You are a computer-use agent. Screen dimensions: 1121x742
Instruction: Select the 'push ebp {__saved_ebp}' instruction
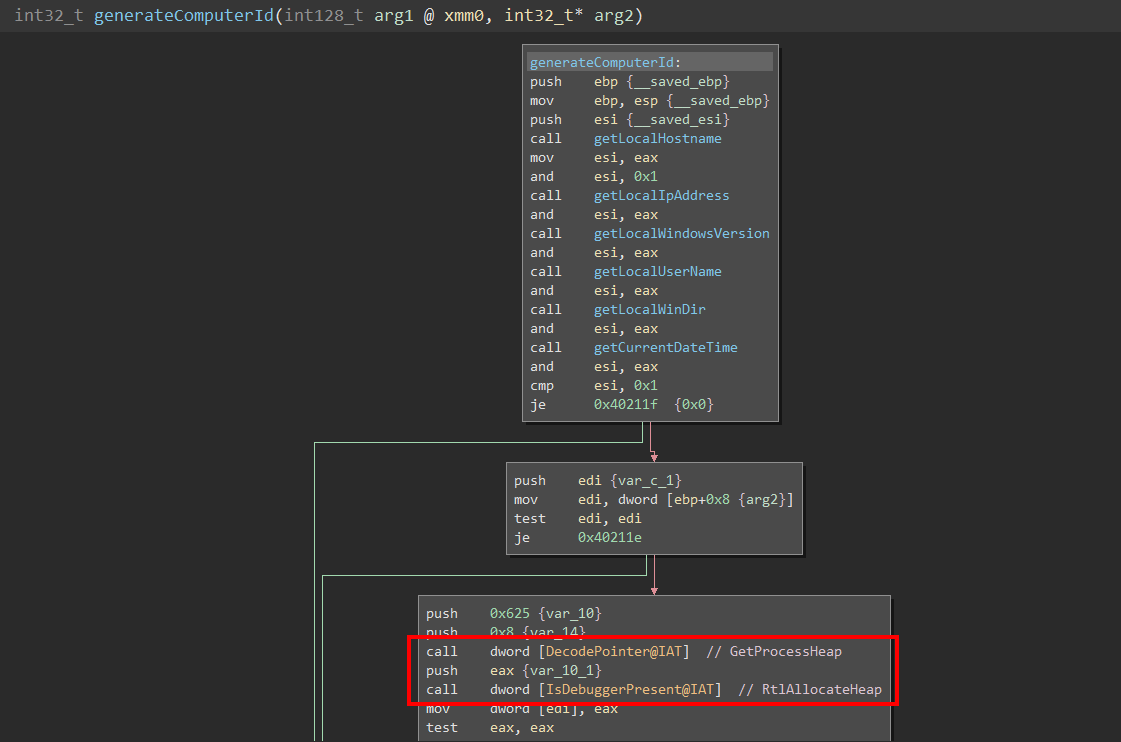click(x=630, y=81)
